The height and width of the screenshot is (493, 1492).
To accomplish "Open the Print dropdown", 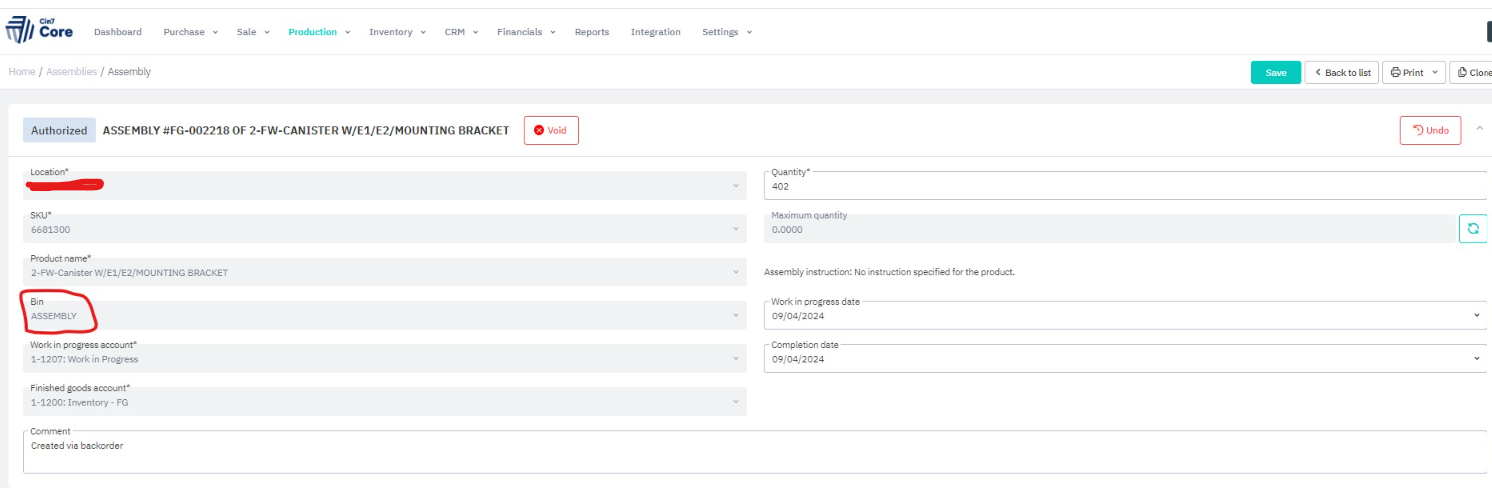I will click(x=1413, y=73).
